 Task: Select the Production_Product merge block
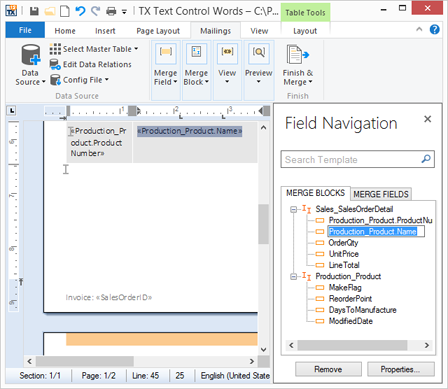[x=348, y=276]
